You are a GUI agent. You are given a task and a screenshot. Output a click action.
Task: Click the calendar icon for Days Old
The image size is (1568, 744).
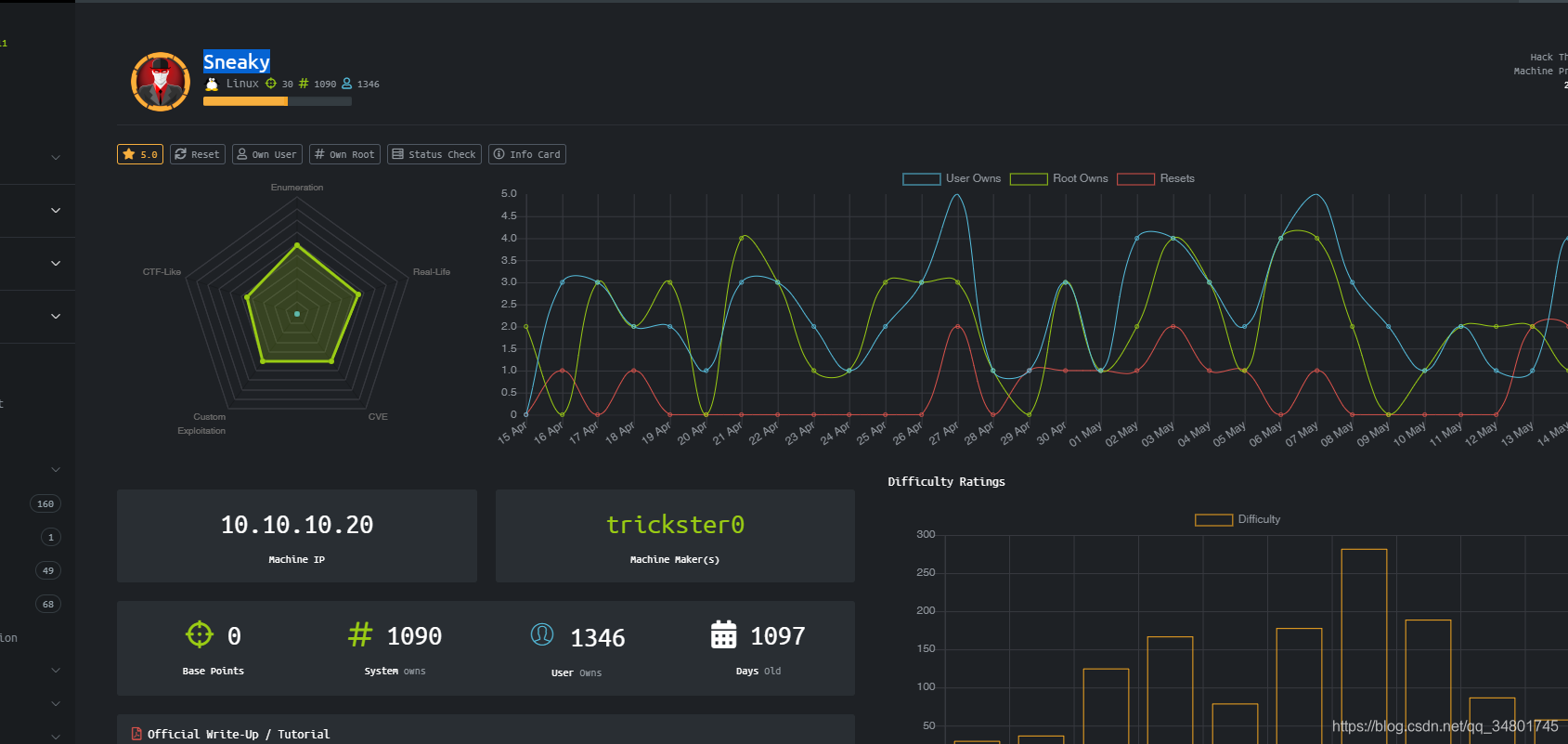[x=724, y=634]
